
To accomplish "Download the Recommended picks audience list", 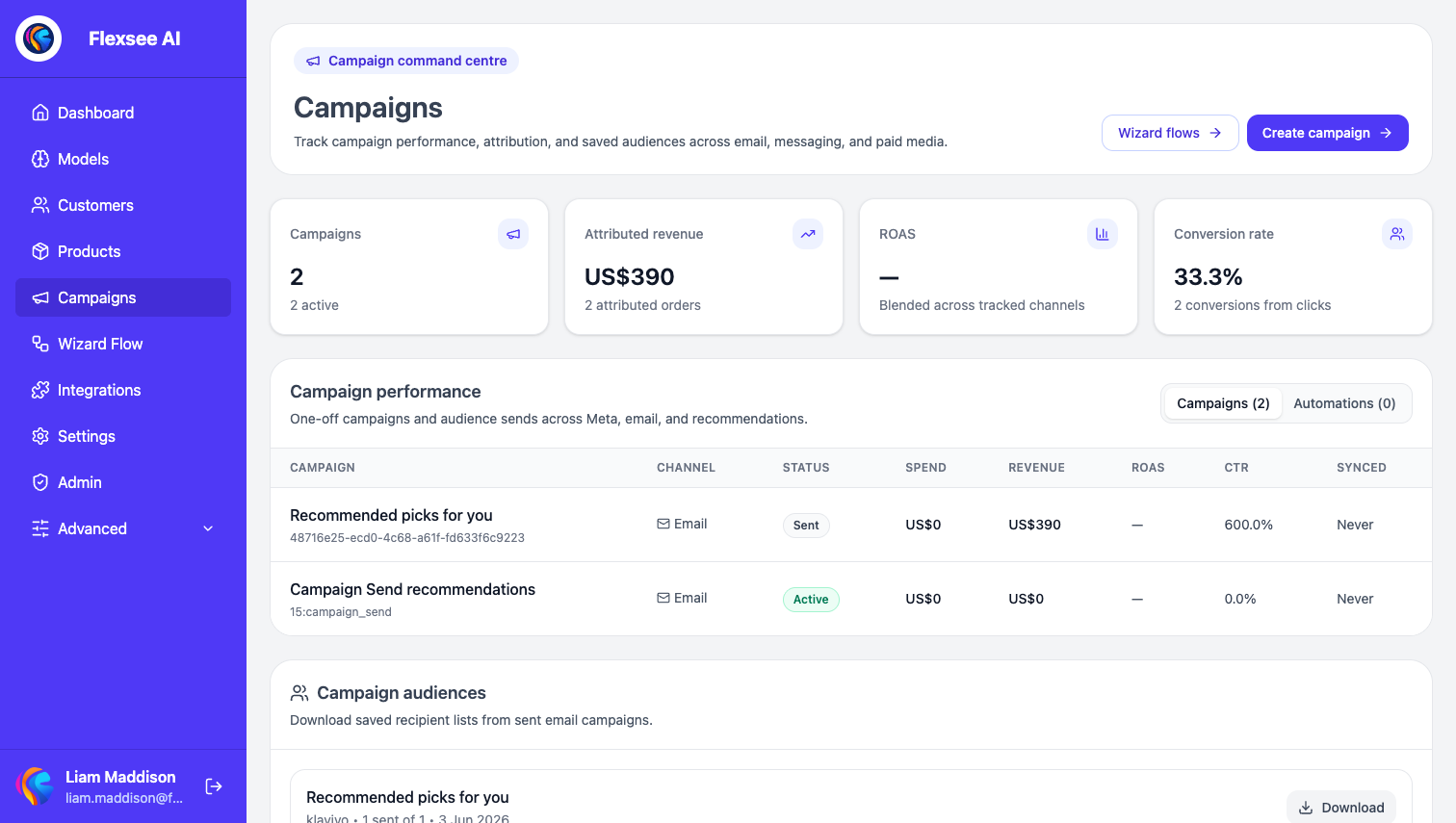I will [x=1341, y=808].
